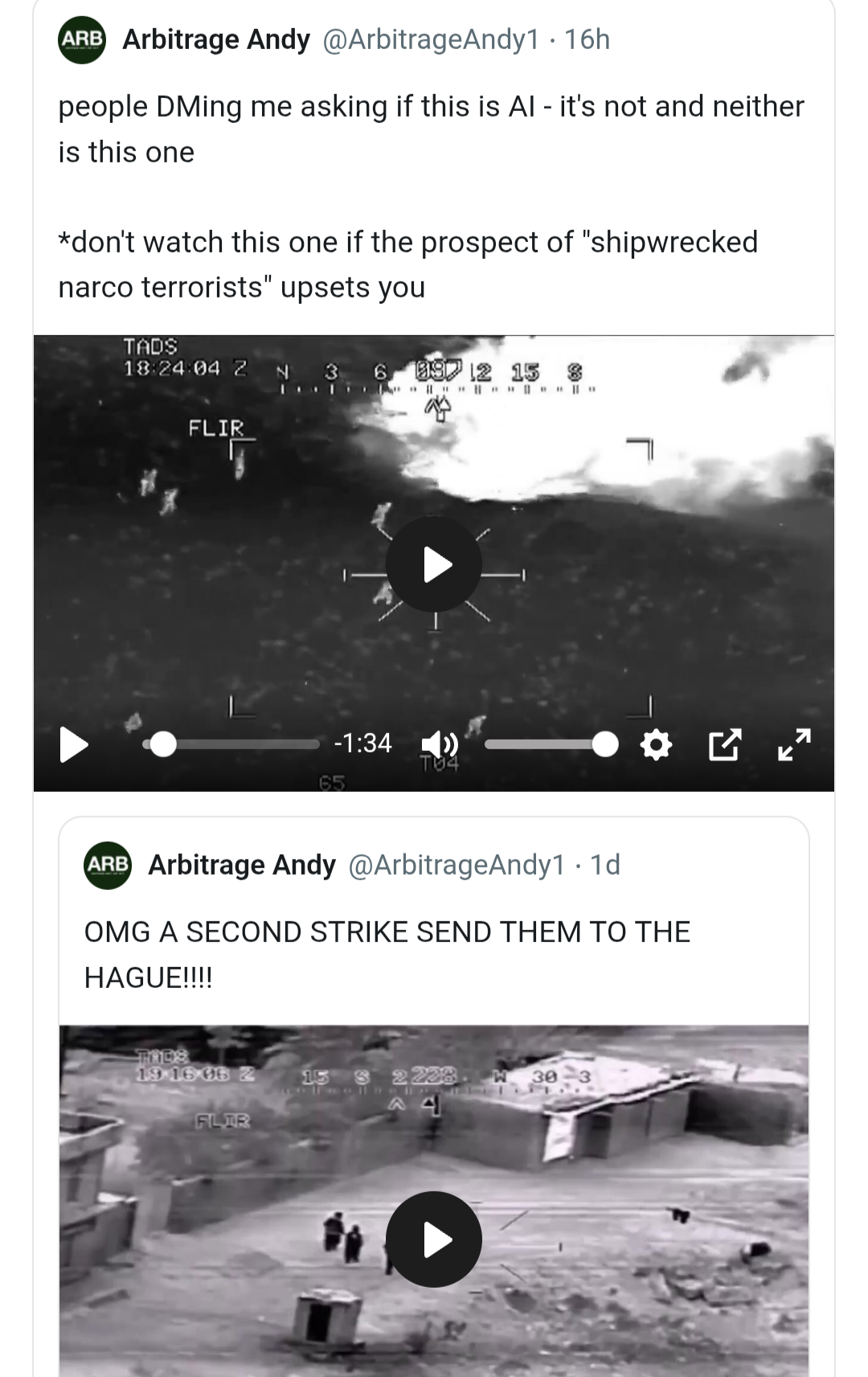Viewport: 868px width, 1377px height.
Task: Adjust the volume slider handle
Action: tap(604, 744)
